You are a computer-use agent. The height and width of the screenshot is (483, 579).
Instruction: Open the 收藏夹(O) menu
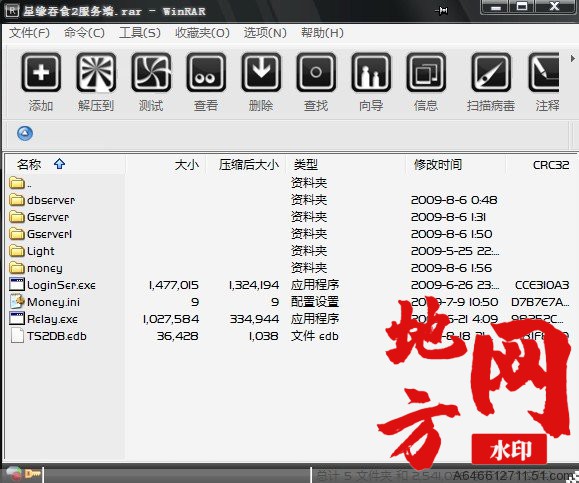(x=202, y=33)
